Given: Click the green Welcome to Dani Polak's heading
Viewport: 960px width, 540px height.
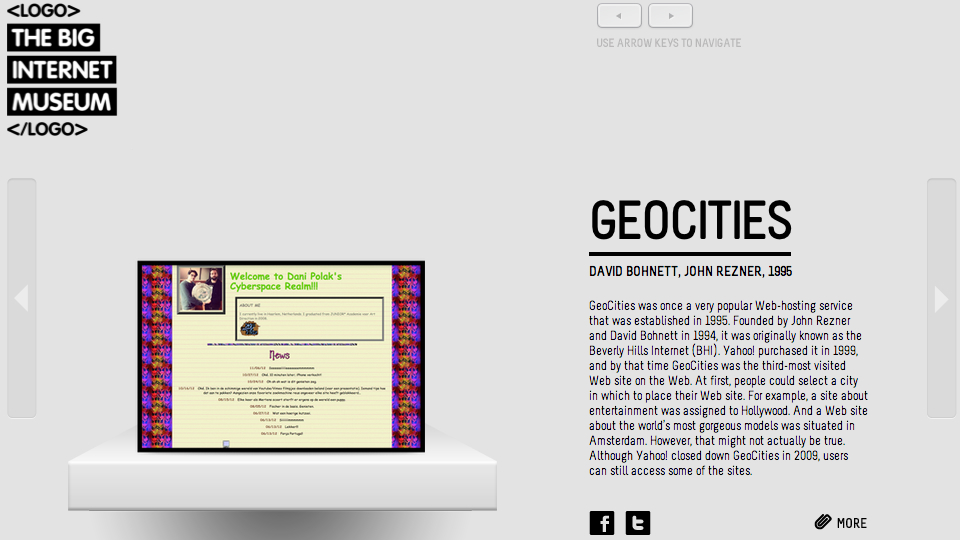Looking at the screenshot, I should 286,281.
